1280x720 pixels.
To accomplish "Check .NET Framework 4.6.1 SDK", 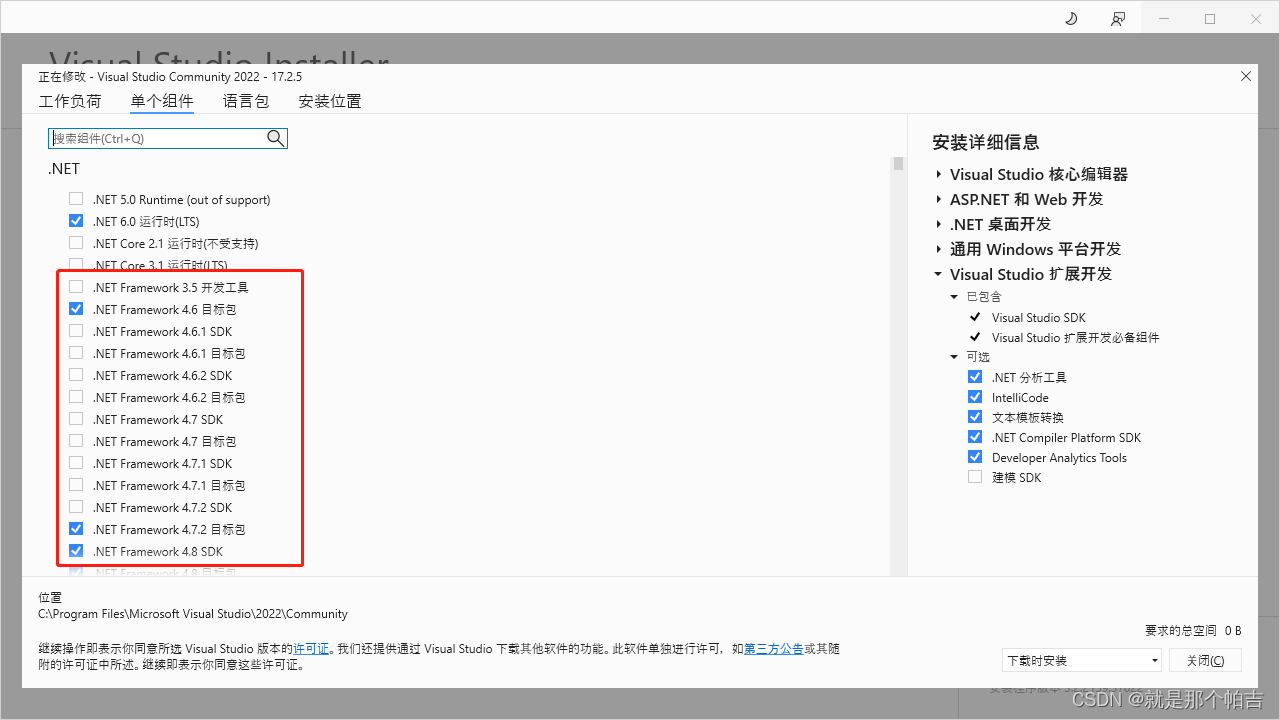I will [75, 330].
